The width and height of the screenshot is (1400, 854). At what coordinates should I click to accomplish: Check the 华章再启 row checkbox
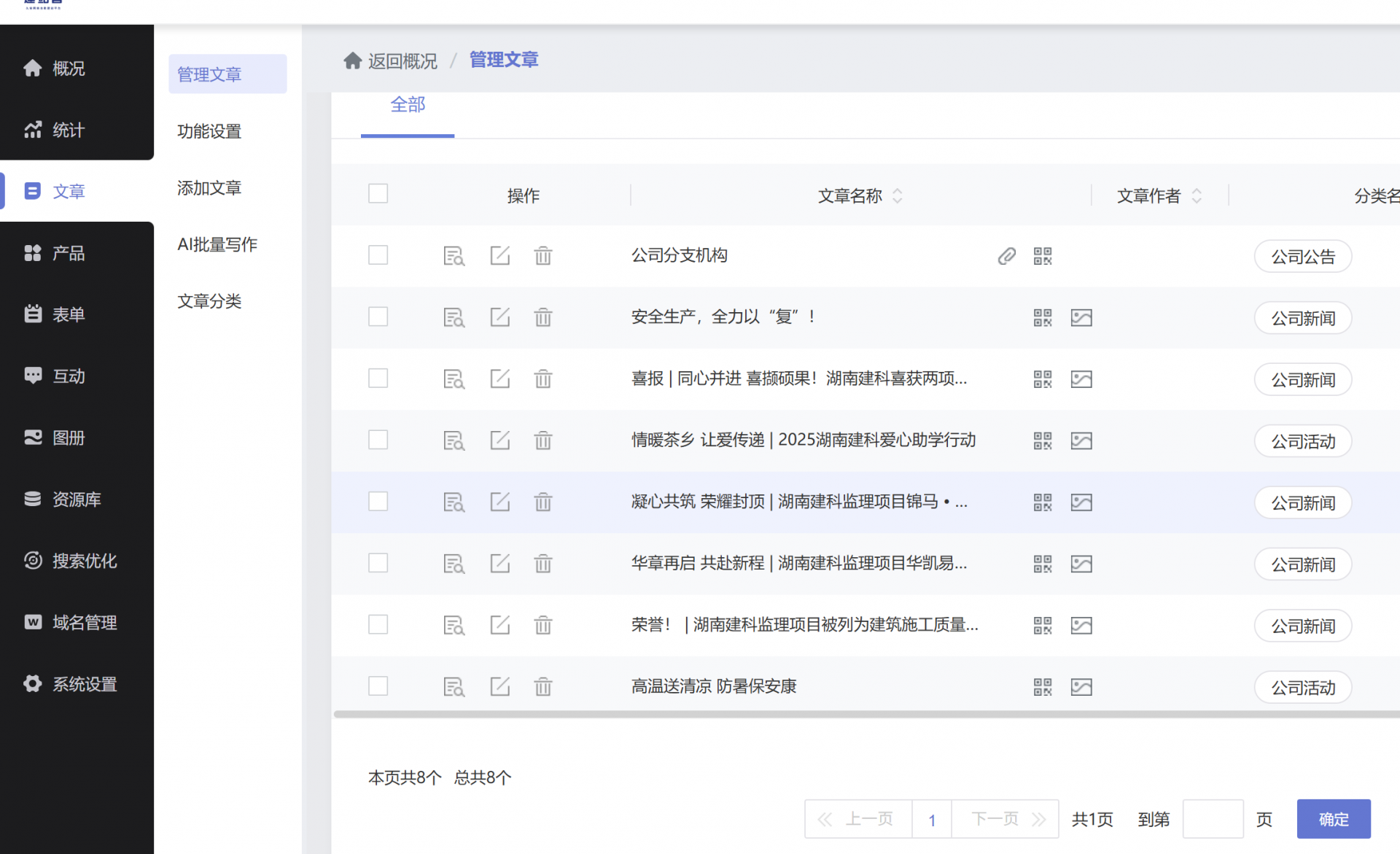pos(378,563)
